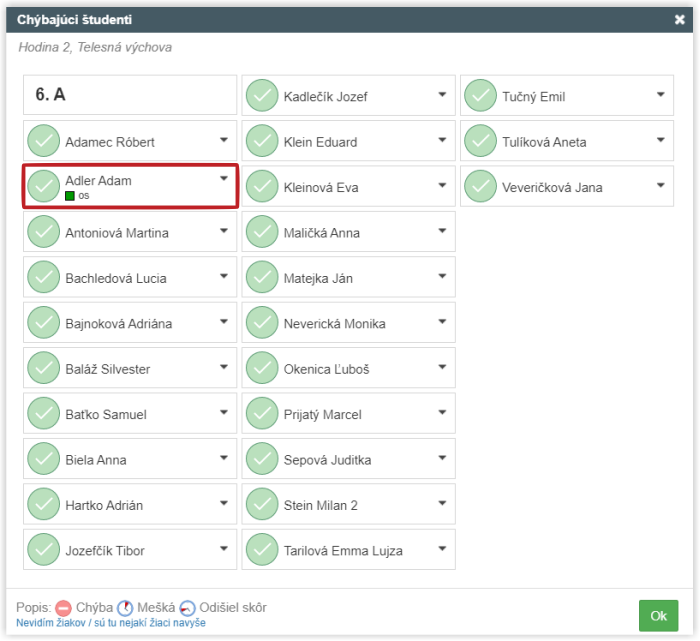Click green checkmark icon for Stein Milan 2

point(262,504)
